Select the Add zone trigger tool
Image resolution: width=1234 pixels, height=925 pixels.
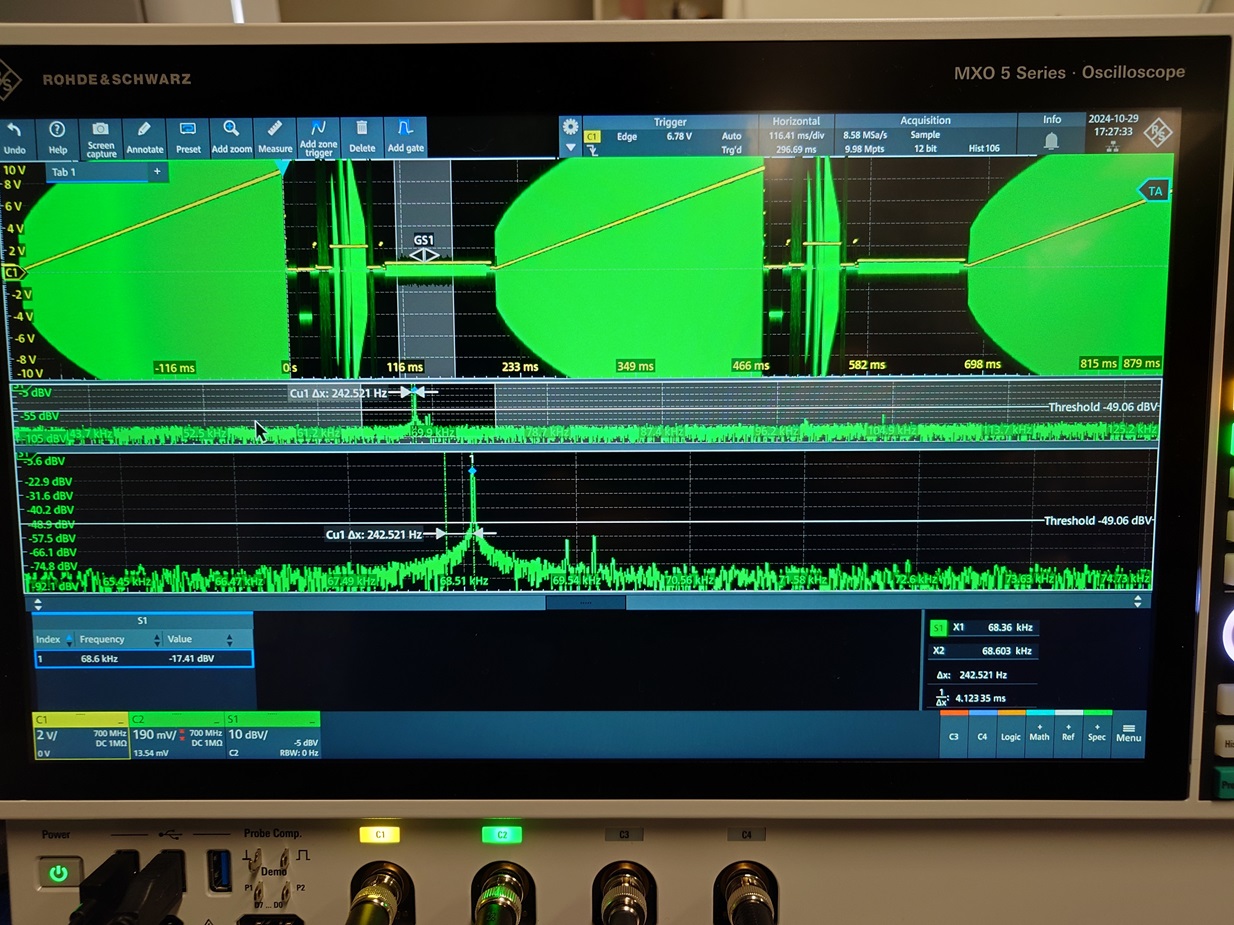click(318, 129)
